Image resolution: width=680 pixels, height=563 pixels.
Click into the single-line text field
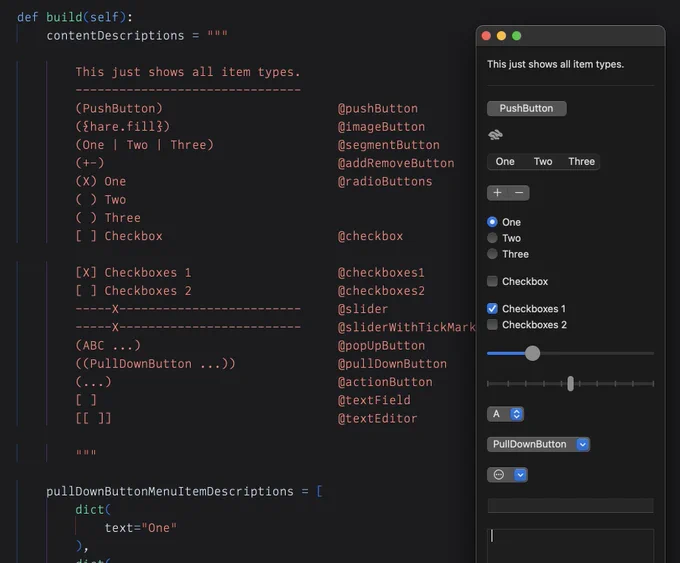[x=570, y=505]
